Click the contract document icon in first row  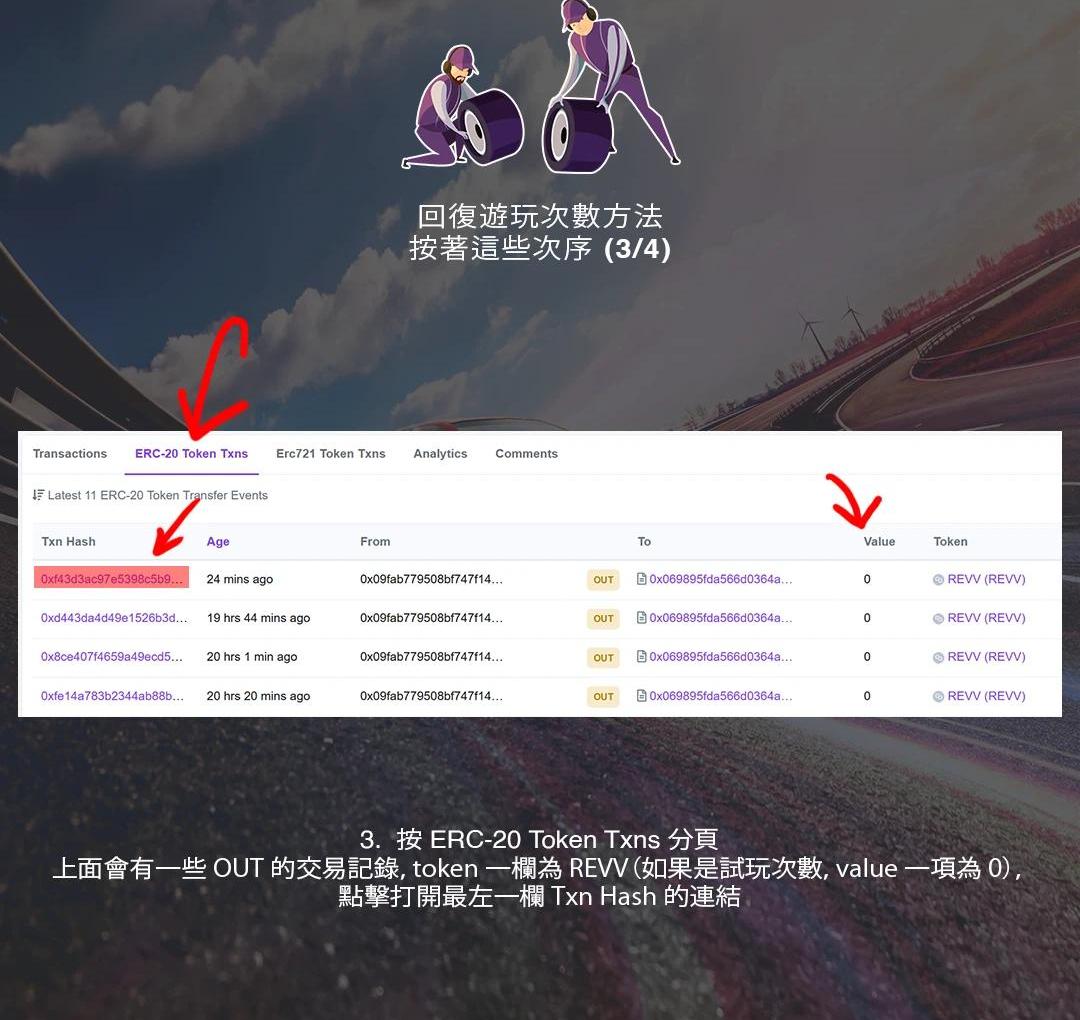click(x=641, y=579)
